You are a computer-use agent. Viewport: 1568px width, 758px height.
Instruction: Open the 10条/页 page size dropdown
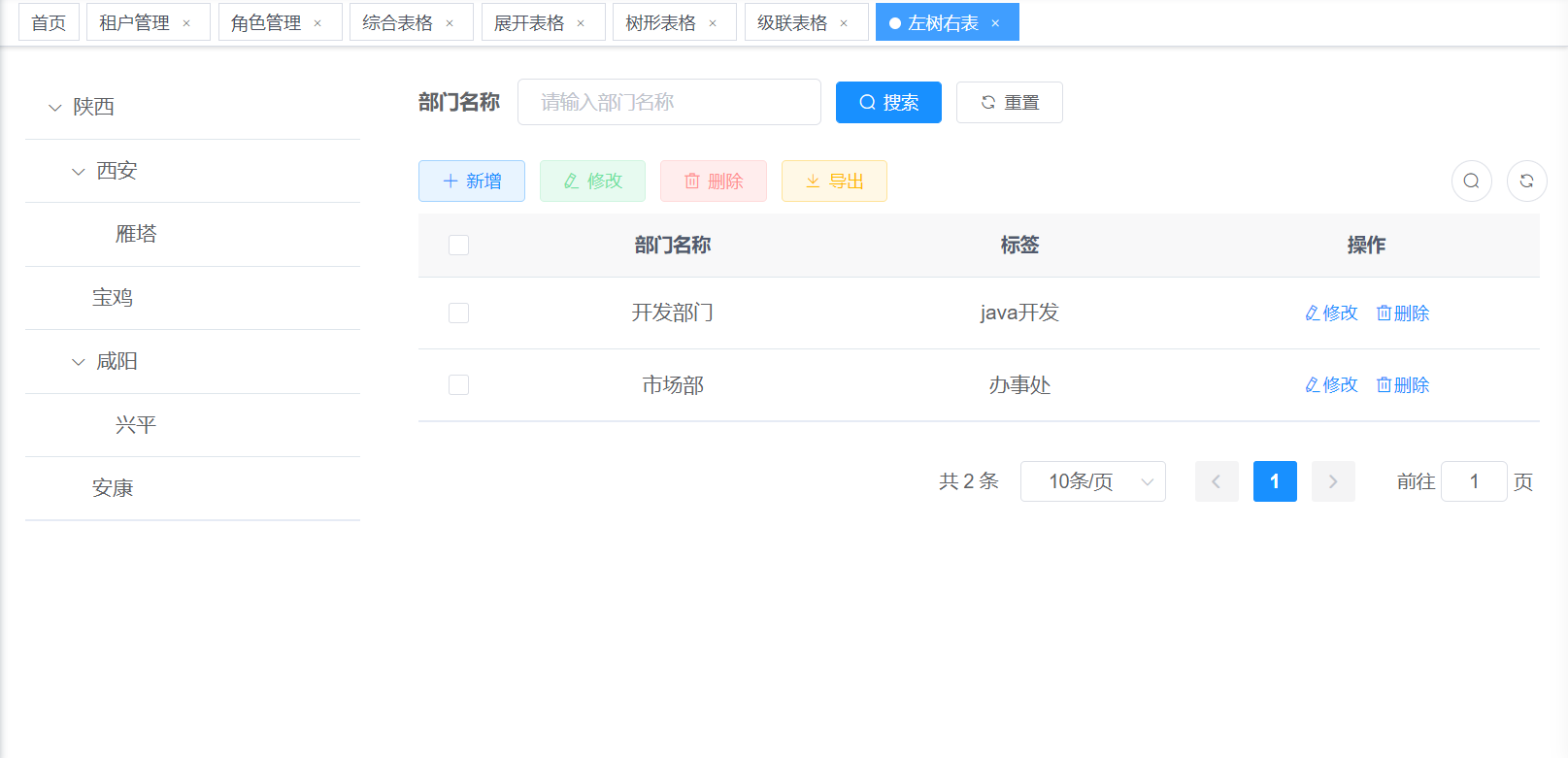click(1092, 481)
